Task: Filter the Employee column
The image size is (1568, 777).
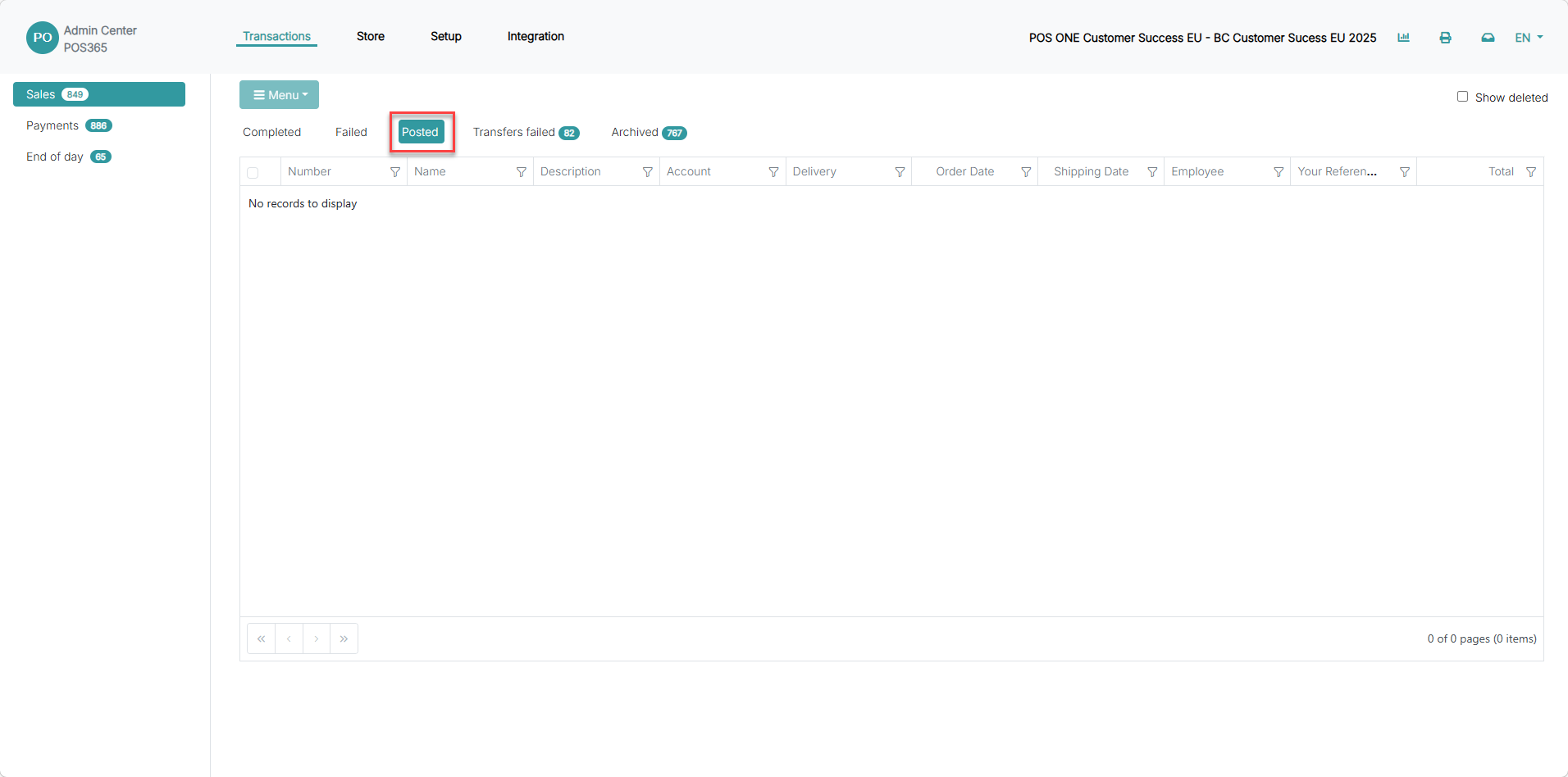Action: point(1279,172)
